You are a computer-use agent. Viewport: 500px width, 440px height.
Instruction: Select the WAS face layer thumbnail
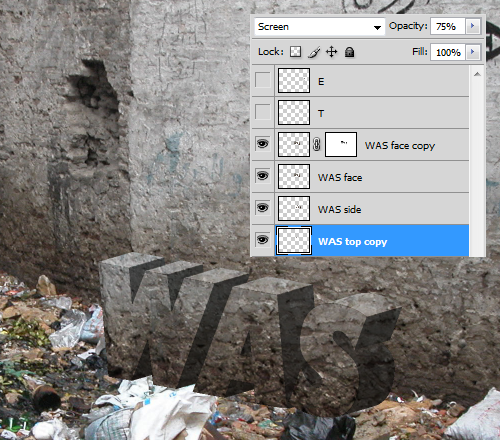tap(294, 176)
